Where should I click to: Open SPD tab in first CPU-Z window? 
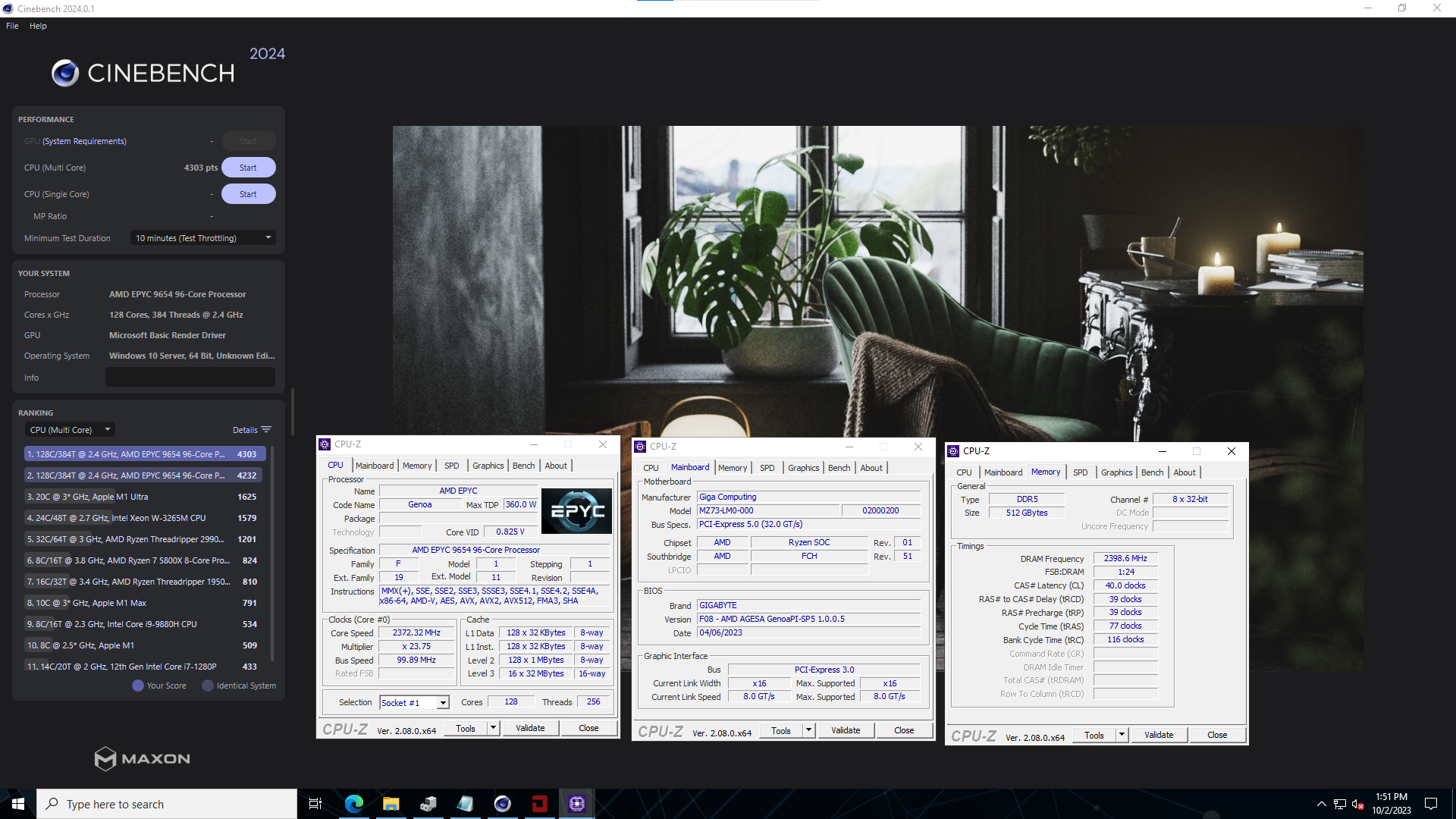click(452, 466)
